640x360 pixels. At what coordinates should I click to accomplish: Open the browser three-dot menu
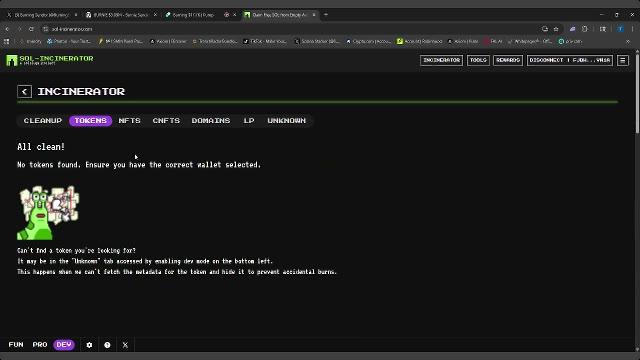pos(633,29)
